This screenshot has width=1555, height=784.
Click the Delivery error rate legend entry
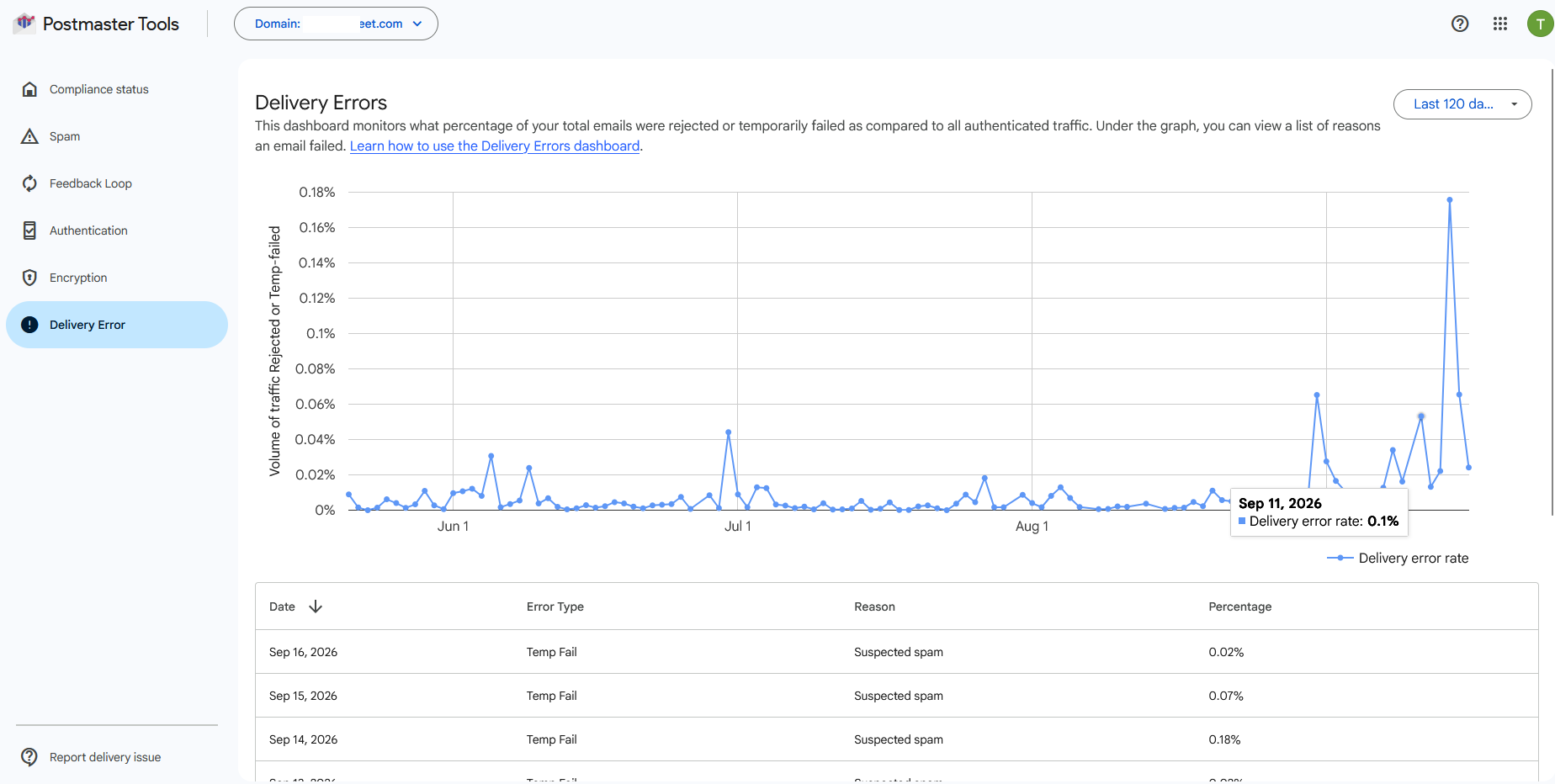(x=1398, y=558)
